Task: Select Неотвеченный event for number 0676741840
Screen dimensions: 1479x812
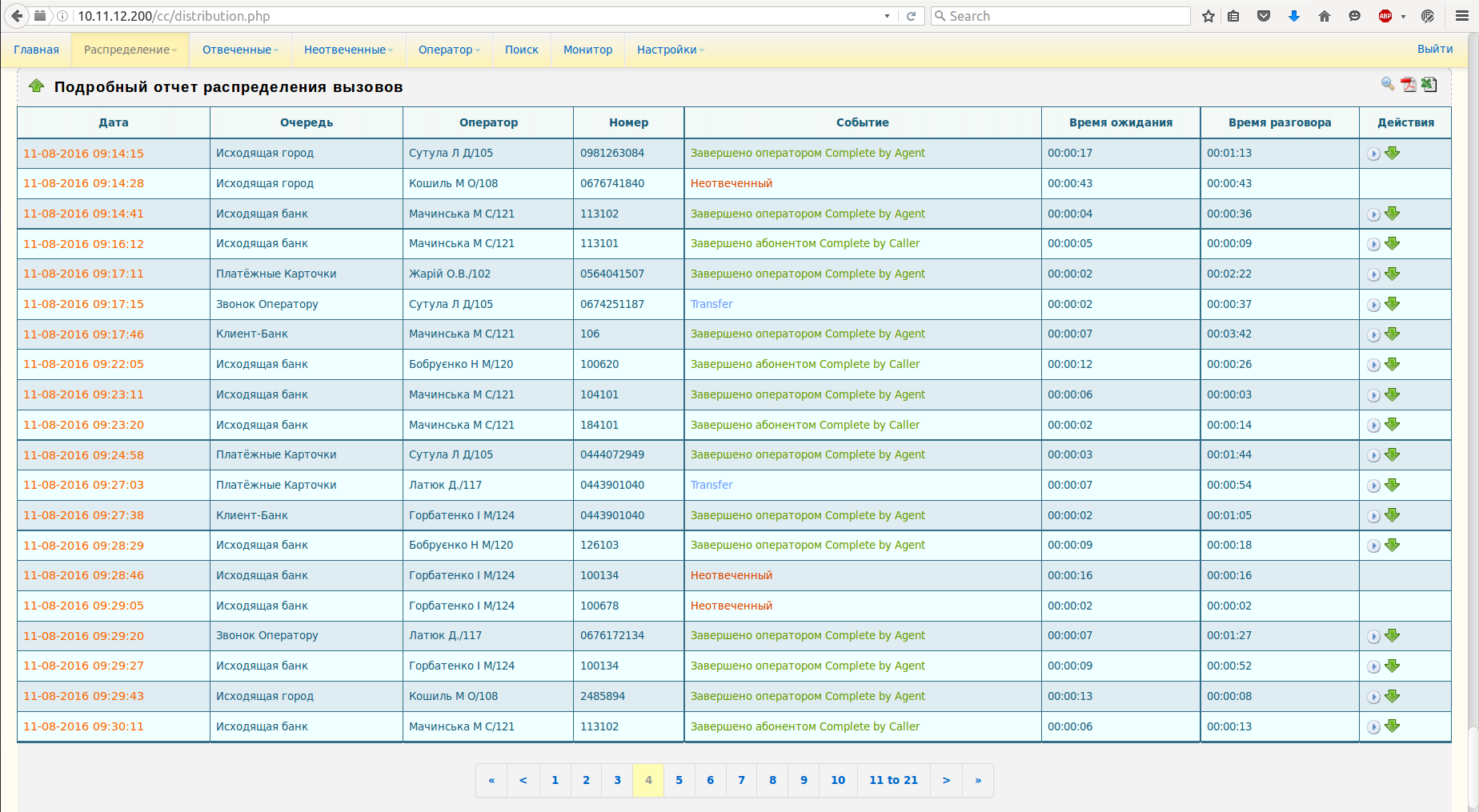Action: pyautogui.click(x=731, y=183)
